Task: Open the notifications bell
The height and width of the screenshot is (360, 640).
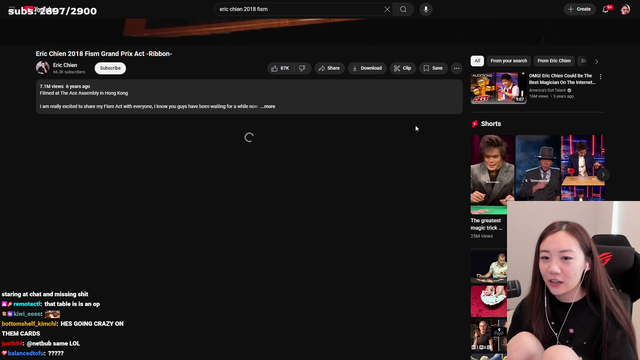Action: 606,9
